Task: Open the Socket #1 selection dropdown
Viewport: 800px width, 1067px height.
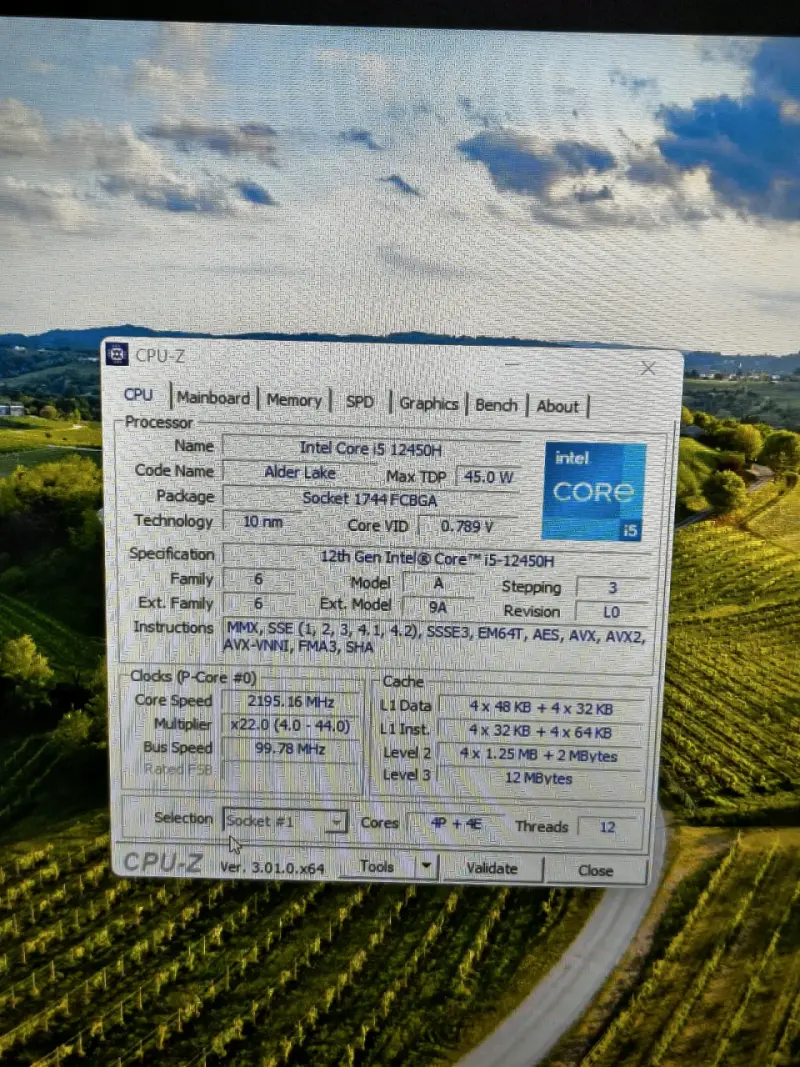Action: [285, 821]
